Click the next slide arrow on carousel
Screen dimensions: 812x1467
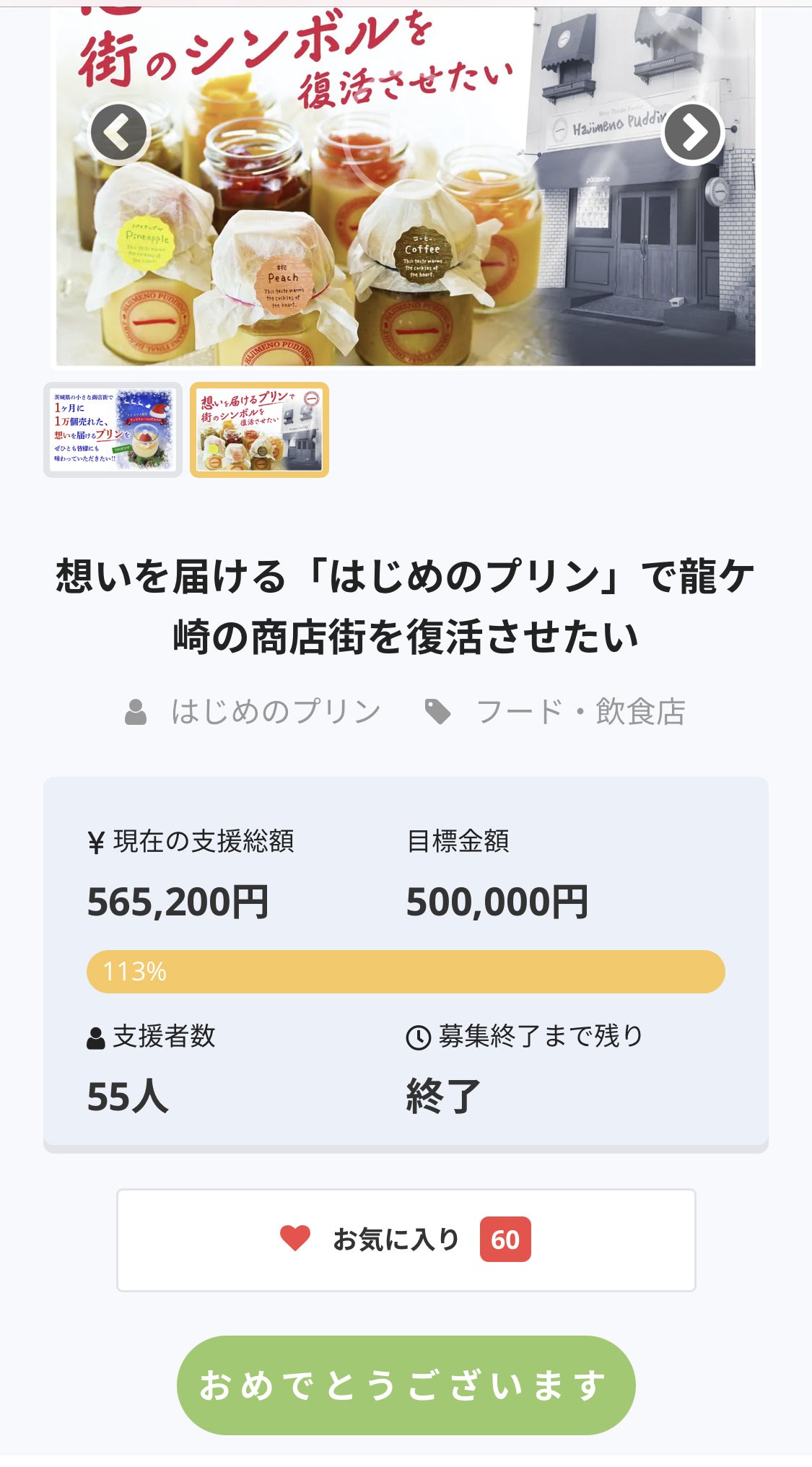point(692,133)
